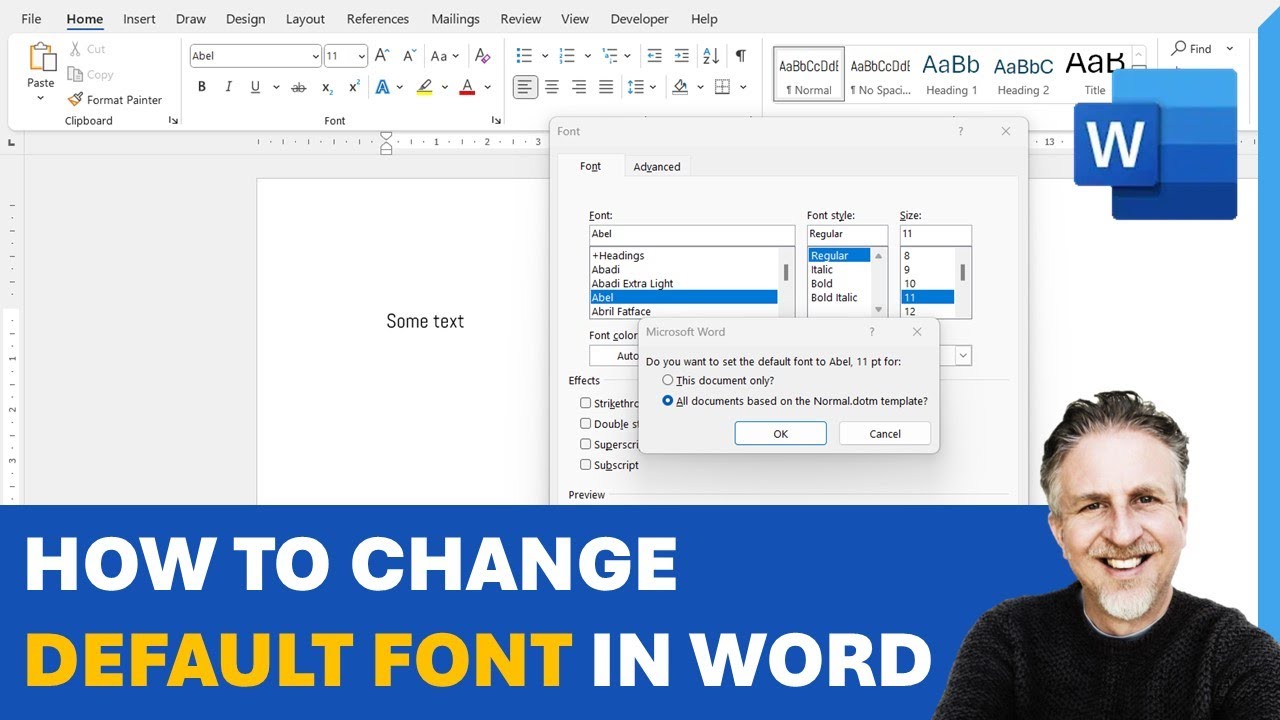Align text left
Image resolution: width=1280 pixels, height=720 pixels.
point(525,87)
